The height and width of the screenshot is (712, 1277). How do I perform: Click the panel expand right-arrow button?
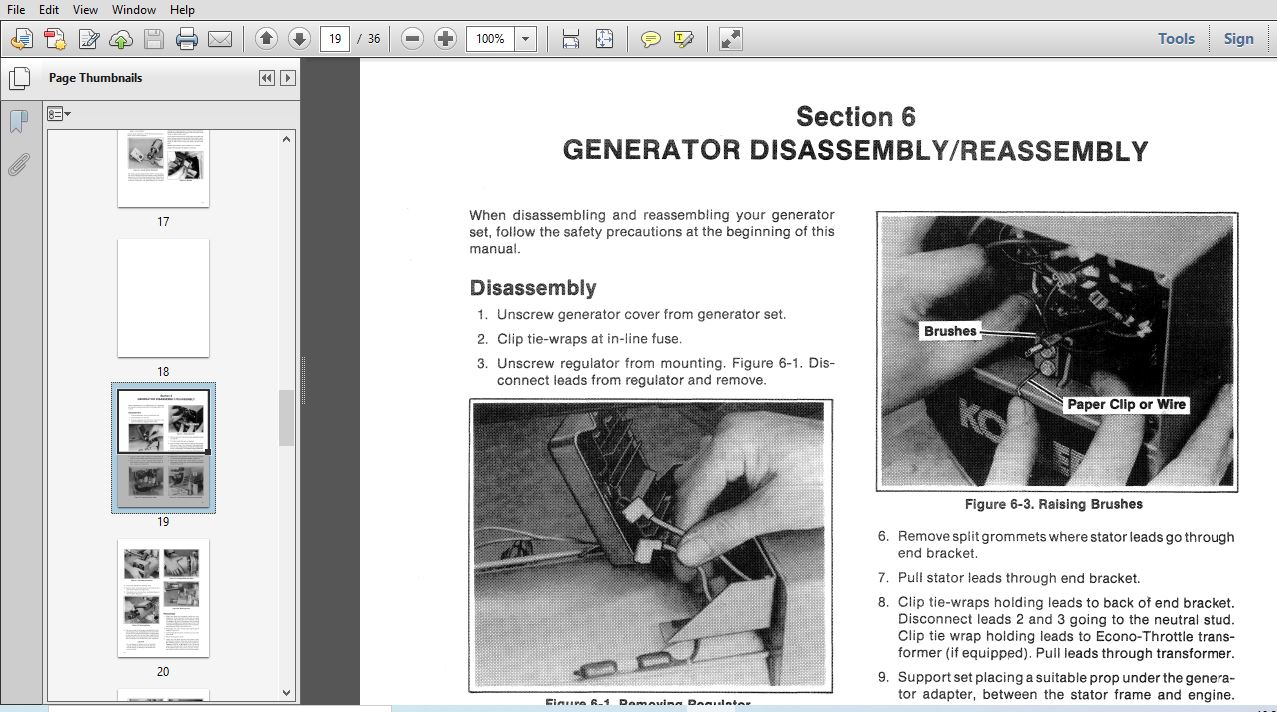click(x=288, y=78)
